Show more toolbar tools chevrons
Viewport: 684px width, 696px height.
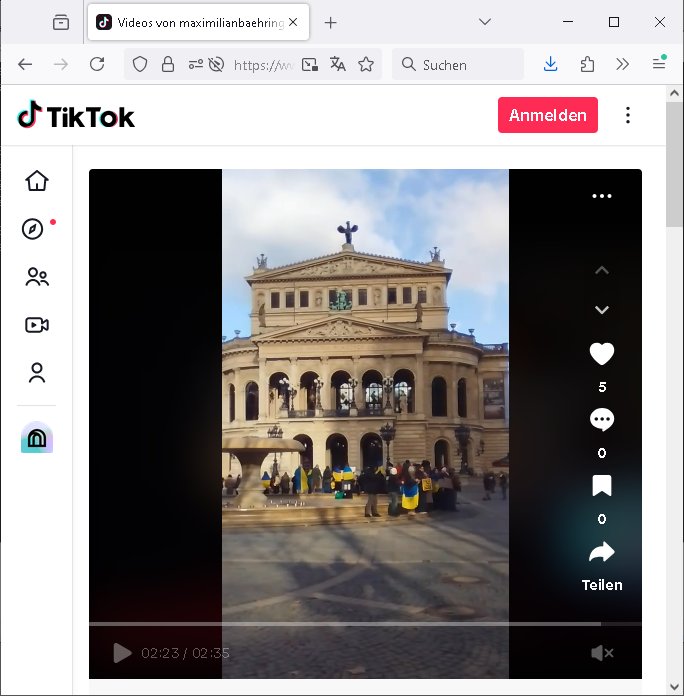623,64
